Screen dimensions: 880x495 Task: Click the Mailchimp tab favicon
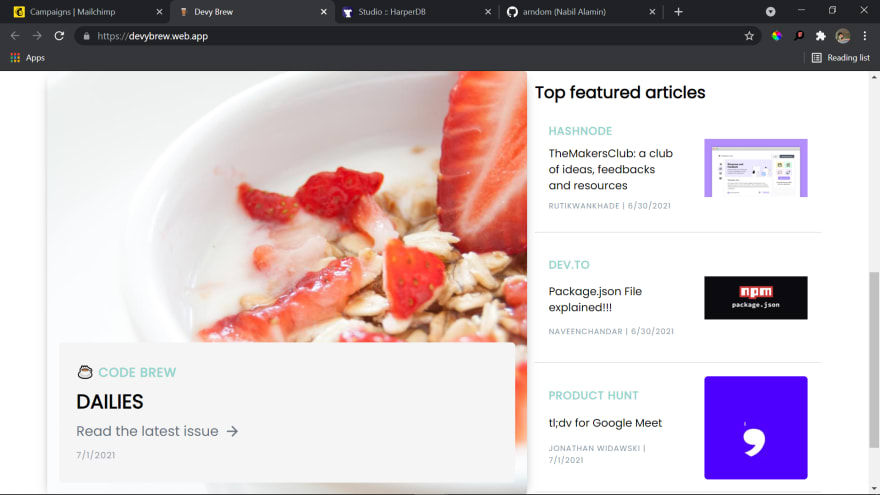pyautogui.click(x=19, y=12)
